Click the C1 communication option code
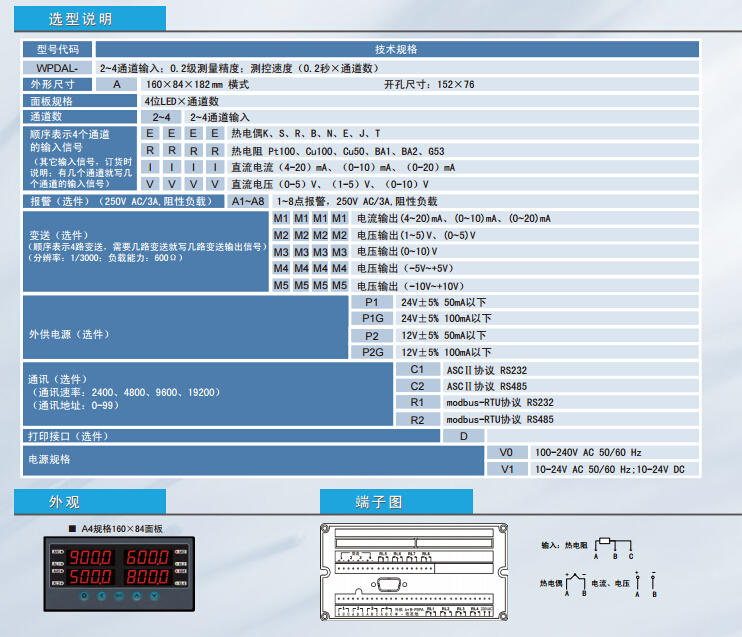Viewport: 742px width, 637px height. point(417,370)
